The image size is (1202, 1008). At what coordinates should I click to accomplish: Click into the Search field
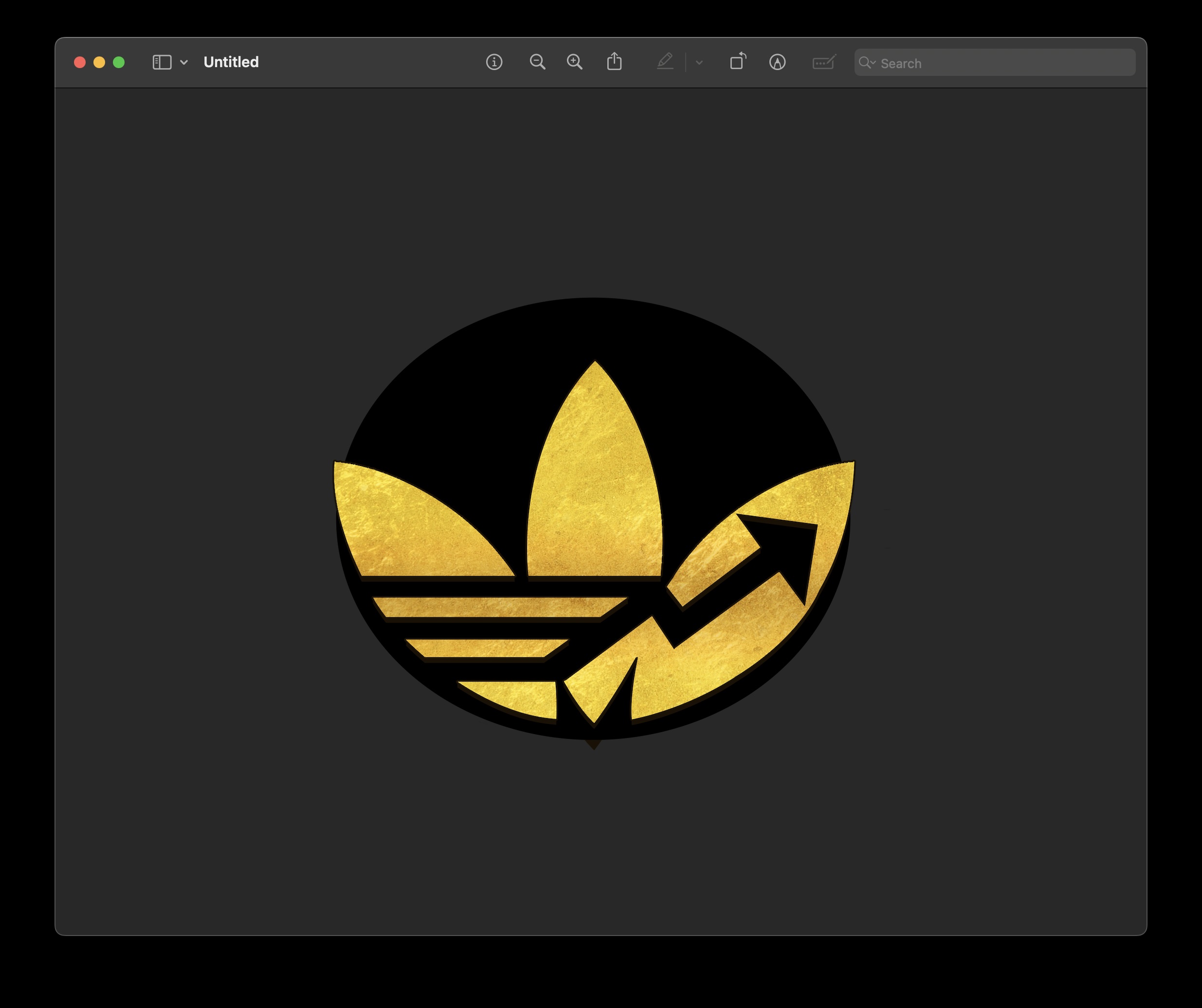[x=995, y=62]
